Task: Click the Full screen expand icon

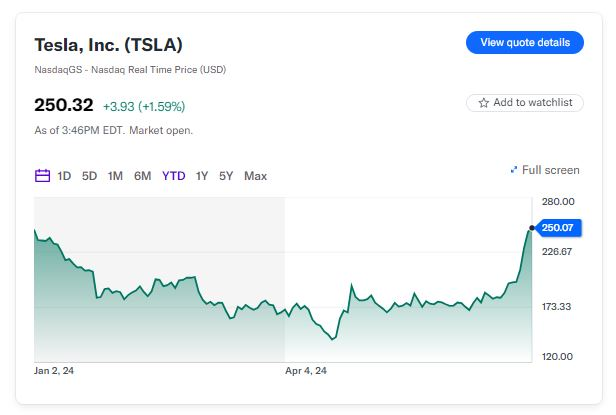Action: pyautogui.click(x=514, y=170)
